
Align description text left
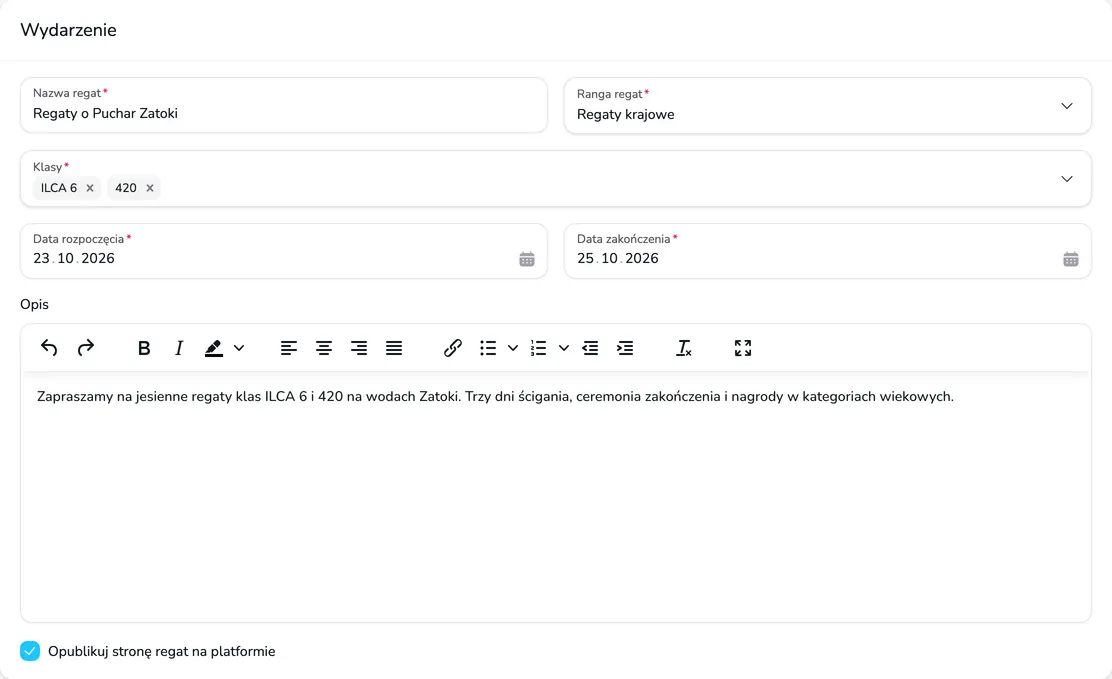click(289, 348)
